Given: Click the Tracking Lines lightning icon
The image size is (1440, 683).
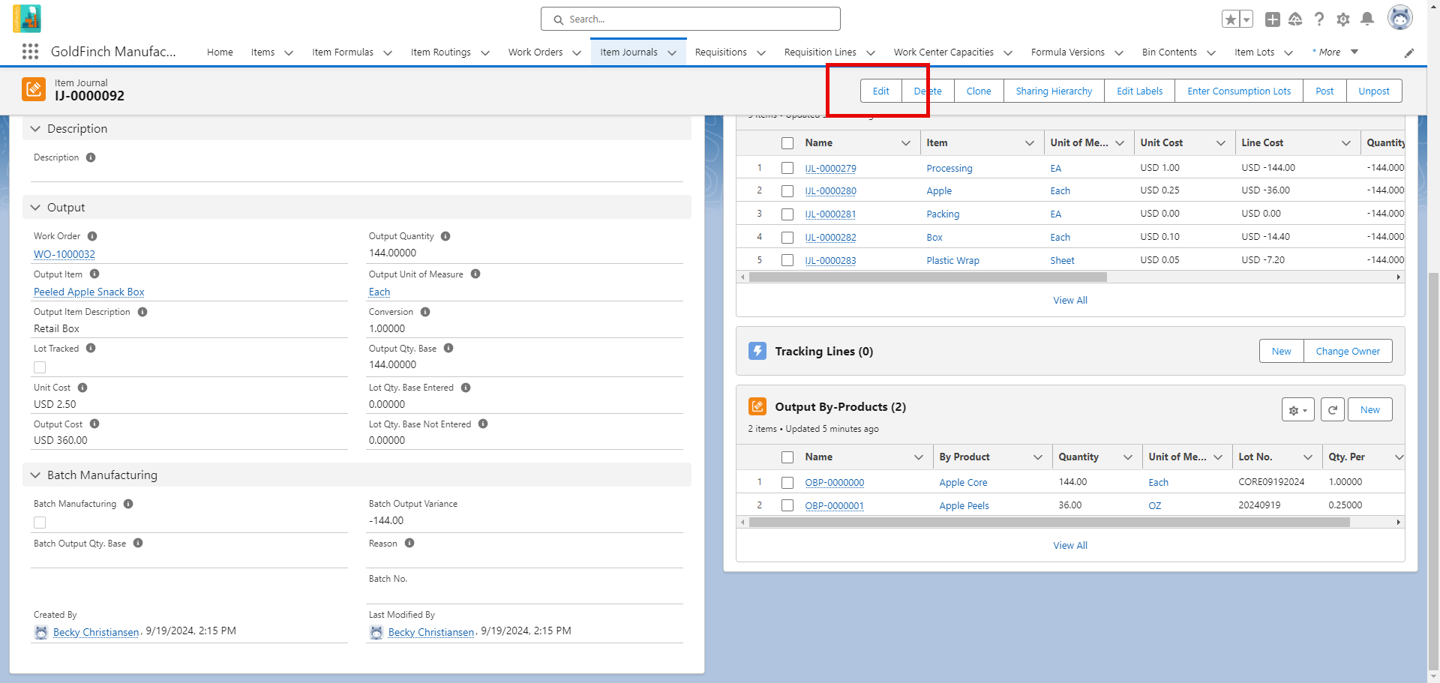Looking at the screenshot, I should (758, 351).
